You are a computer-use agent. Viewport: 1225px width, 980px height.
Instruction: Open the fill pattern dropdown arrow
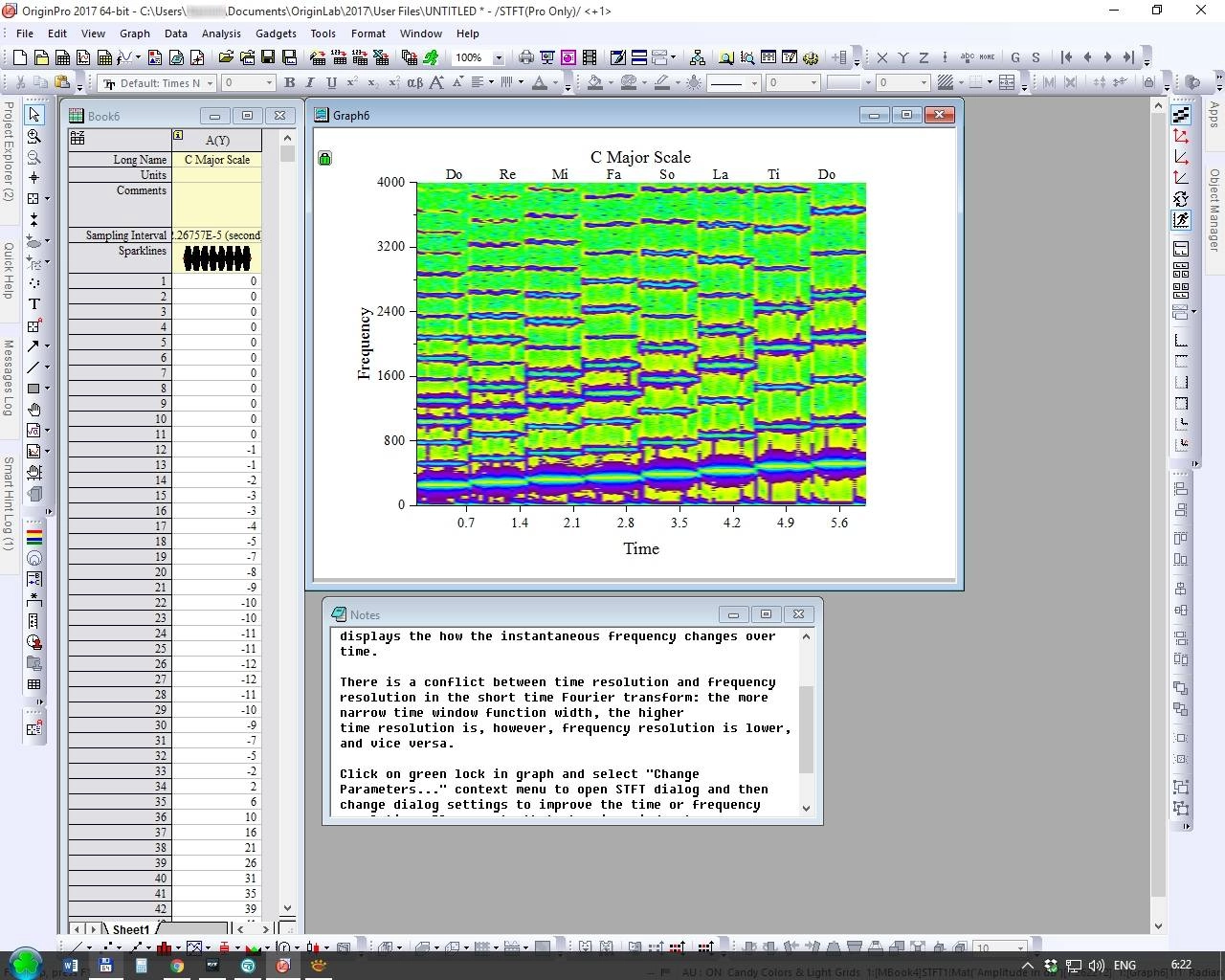click(960, 83)
